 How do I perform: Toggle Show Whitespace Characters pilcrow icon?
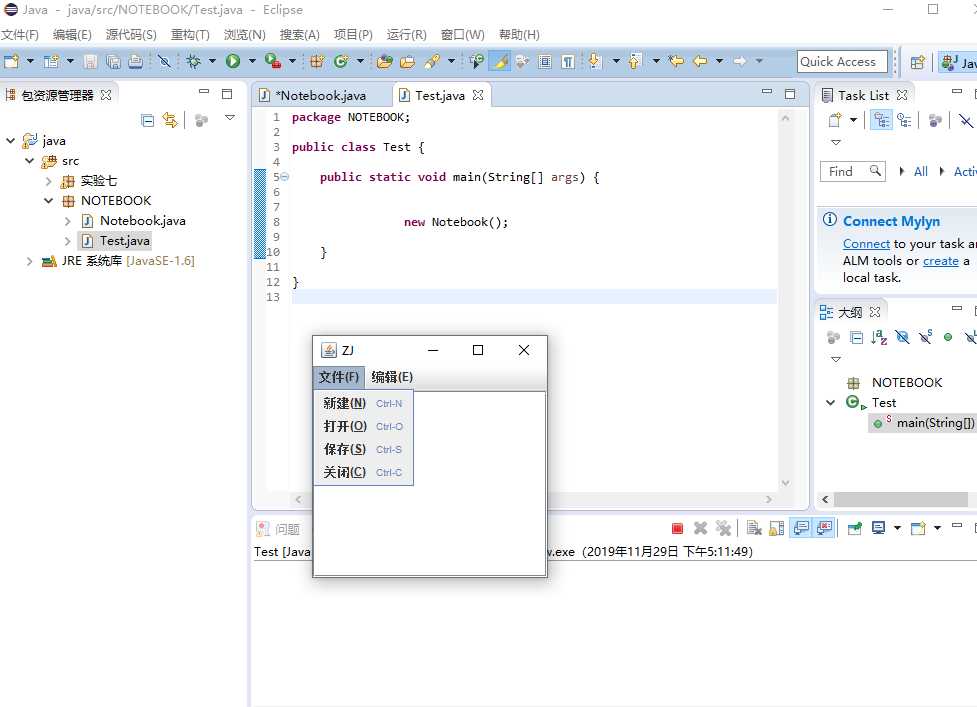(x=568, y=61)
